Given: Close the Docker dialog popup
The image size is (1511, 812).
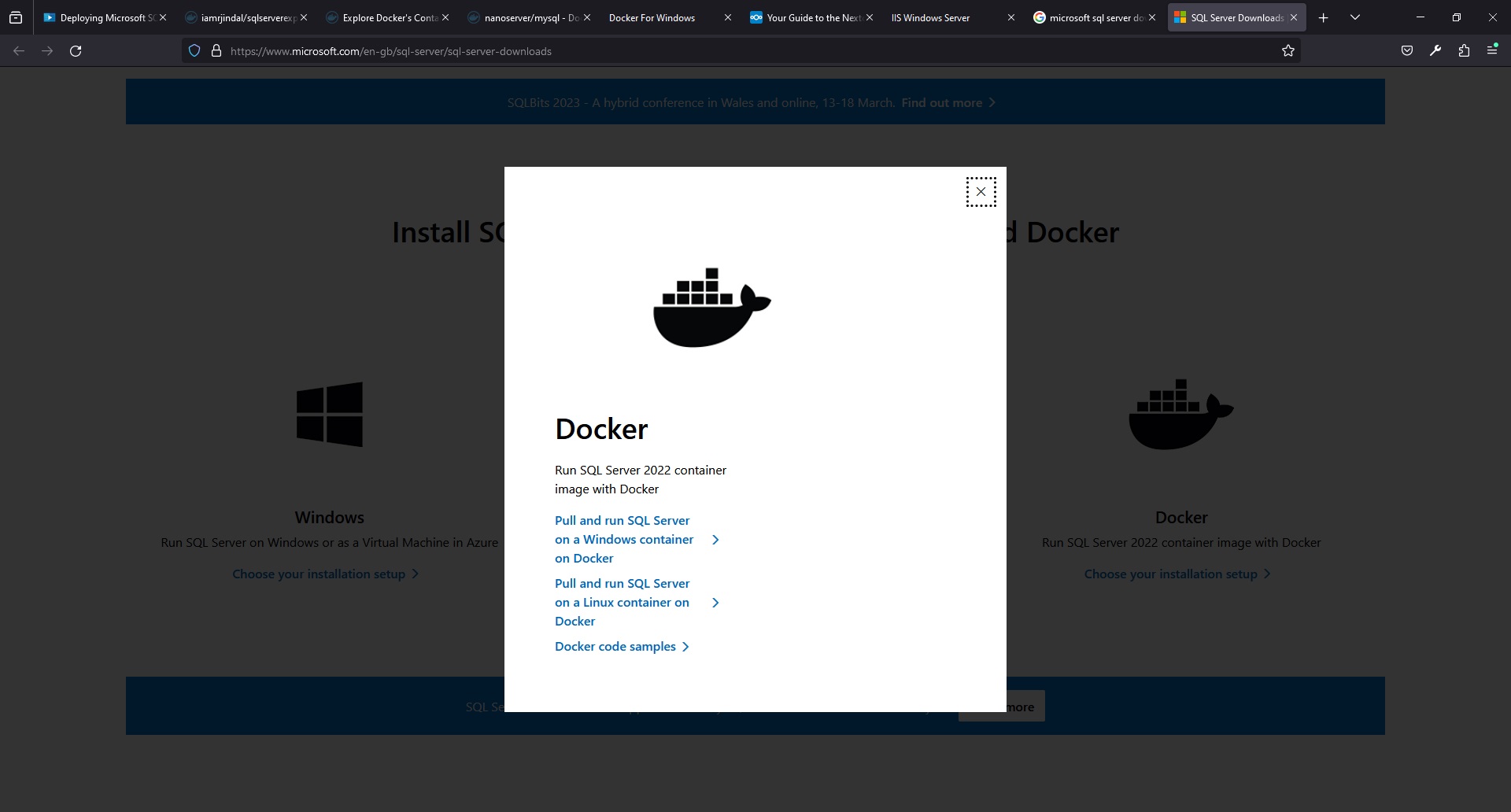Looking at the screenshot, I should coord(981,192).
